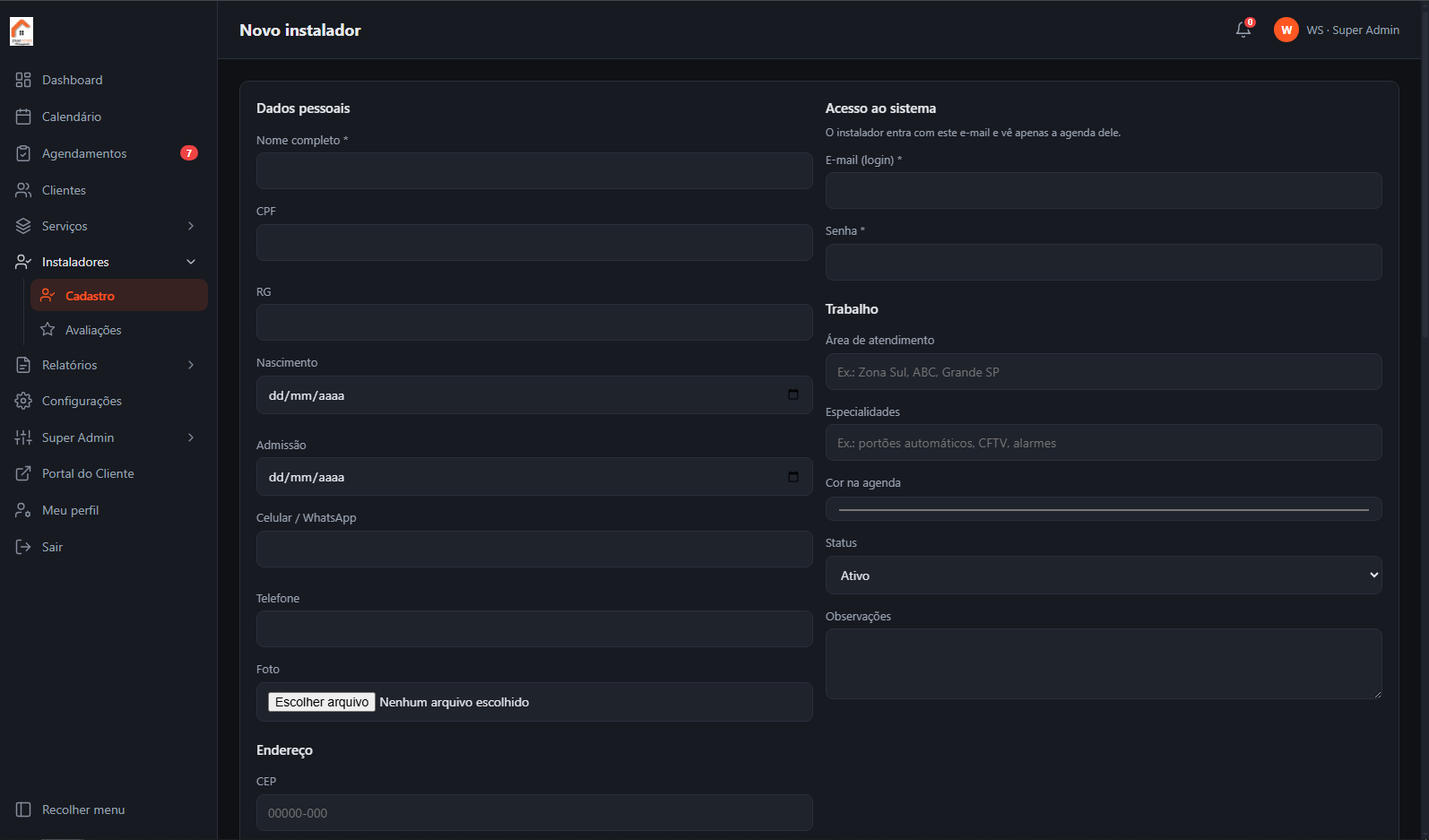Expand the Relatórios submenu chevron
Screen dimensions: 1429x840
191,365
